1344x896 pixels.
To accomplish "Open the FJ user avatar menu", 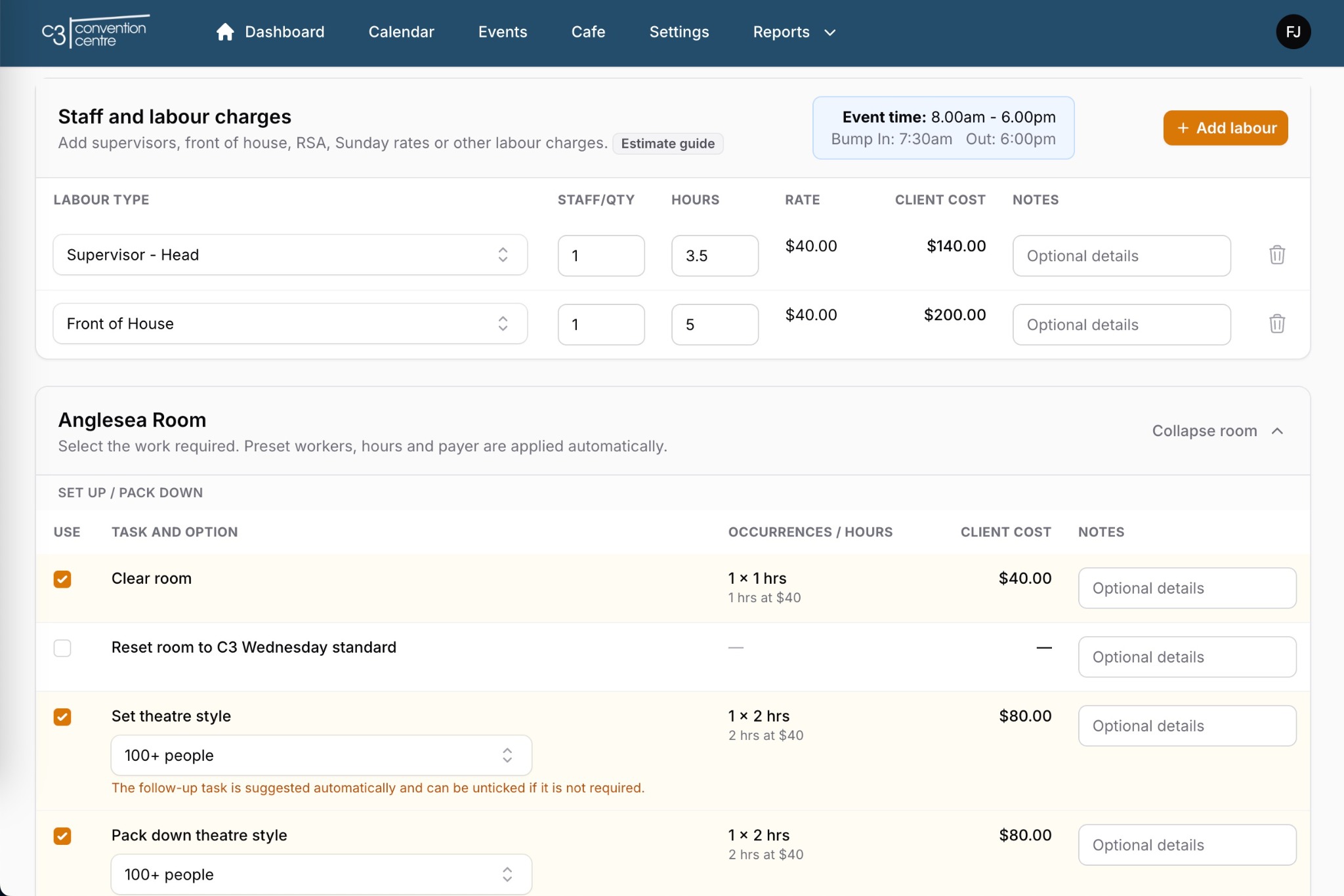I will click(1293, 32).
